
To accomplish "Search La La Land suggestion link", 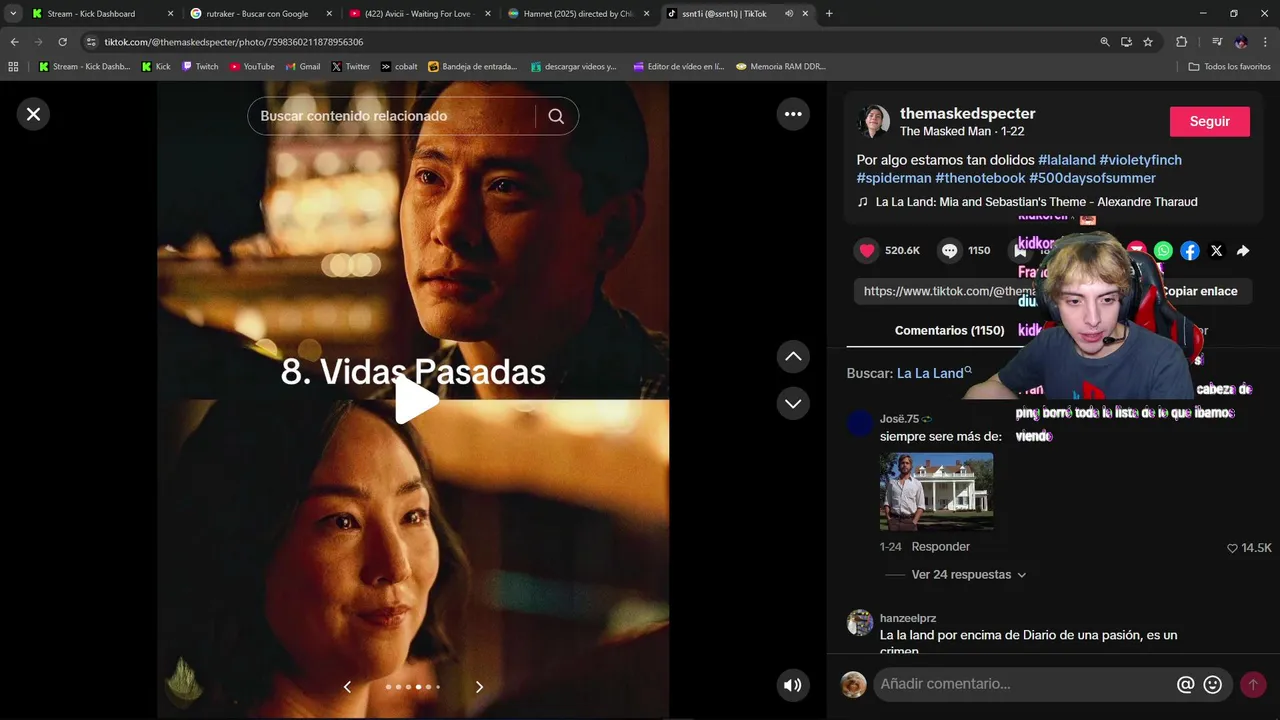I will (x=934, y=373).
